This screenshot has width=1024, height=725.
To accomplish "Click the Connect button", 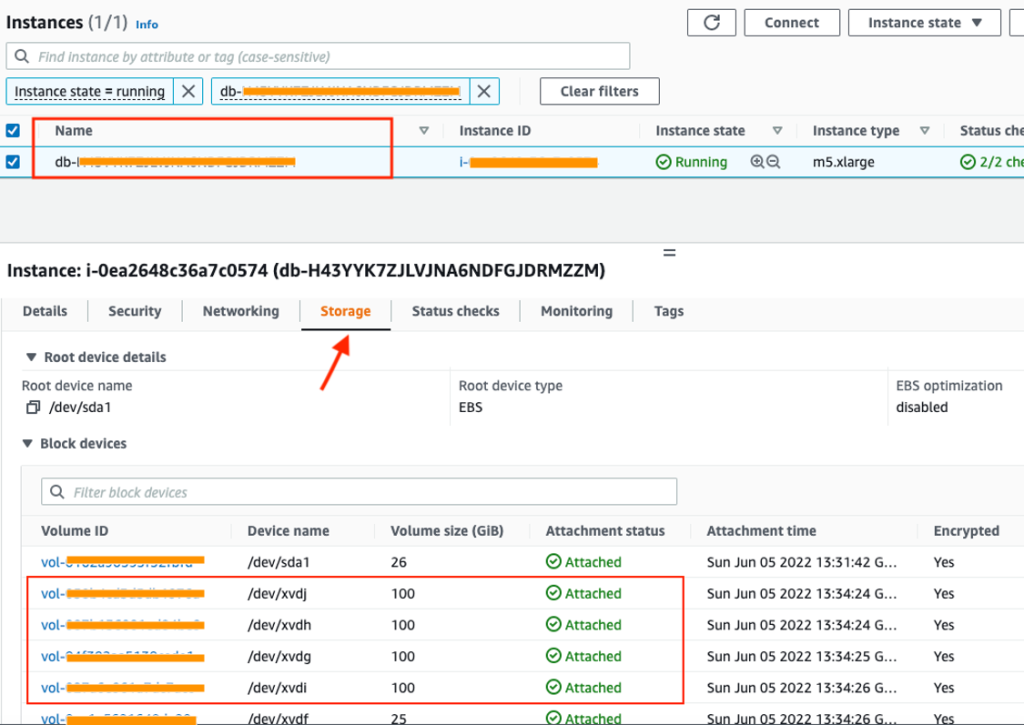I will click(791, 22).
